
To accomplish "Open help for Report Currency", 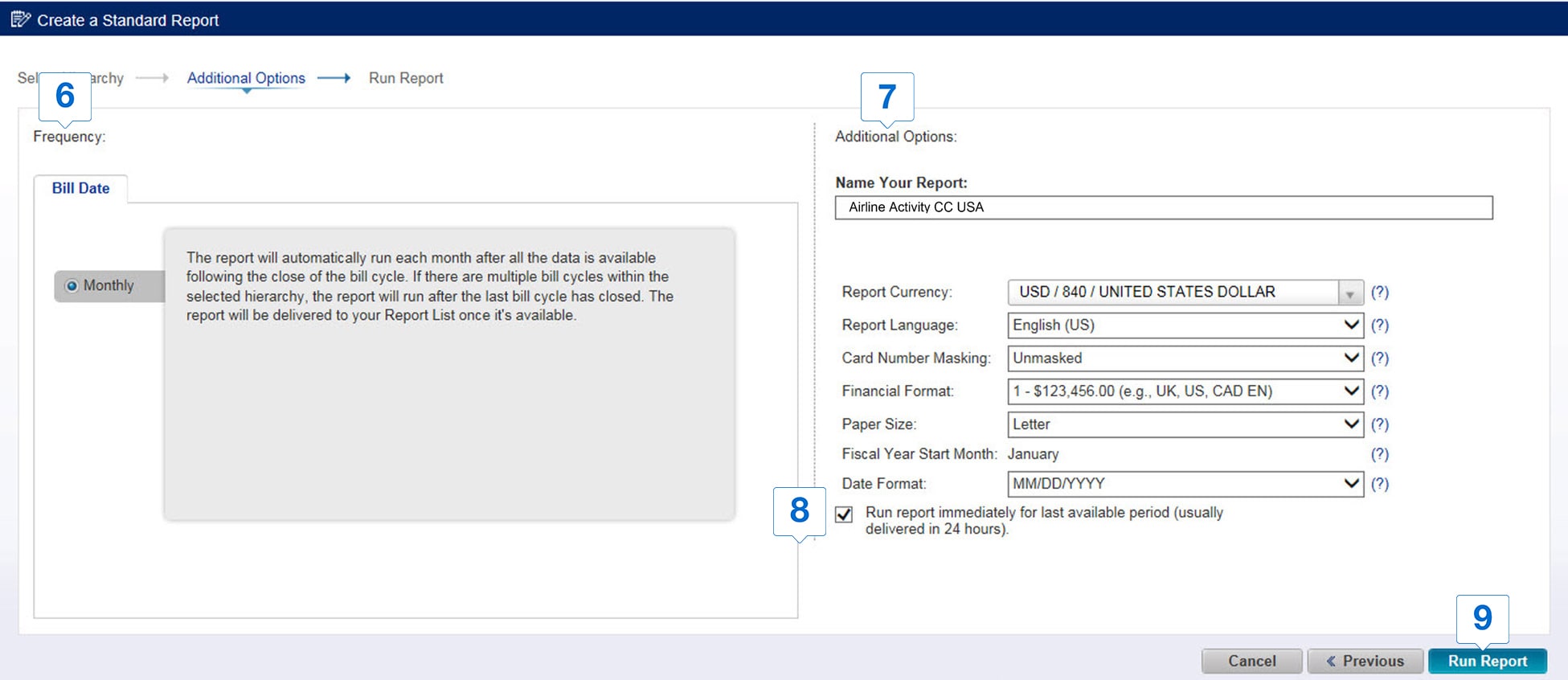I will coord(1379,292).
